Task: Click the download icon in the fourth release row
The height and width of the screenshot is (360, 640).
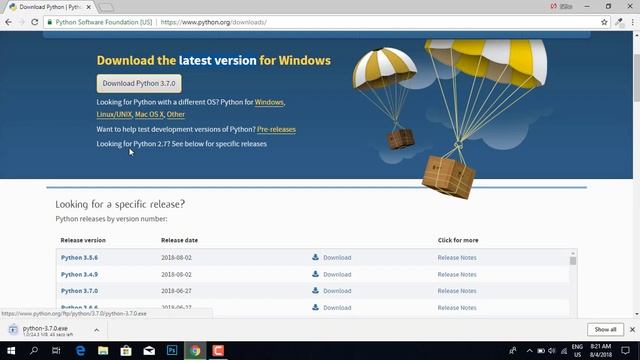Action: pyautogui.click(x=315, y=307)
